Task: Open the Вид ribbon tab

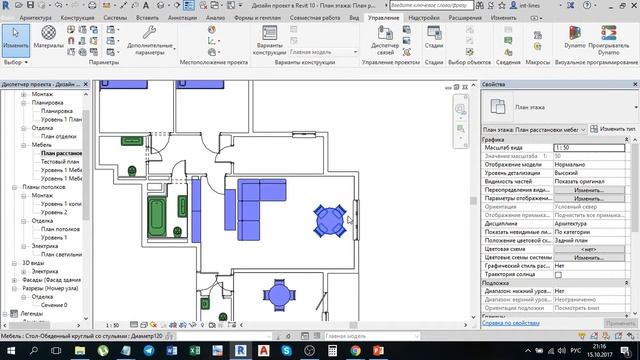Action: [354, 18]
